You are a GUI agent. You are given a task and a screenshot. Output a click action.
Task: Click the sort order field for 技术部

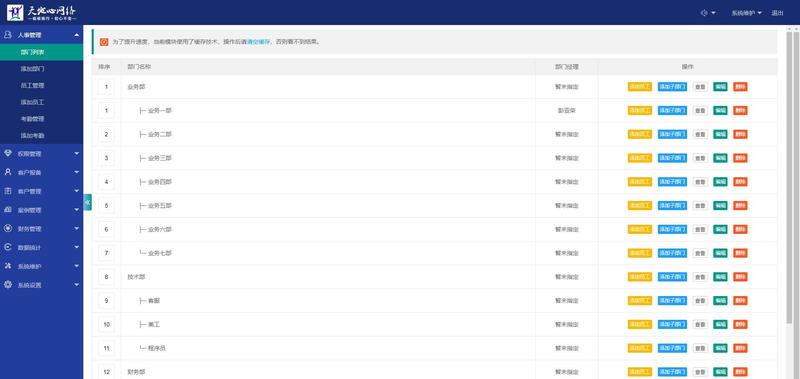point(106,277)
